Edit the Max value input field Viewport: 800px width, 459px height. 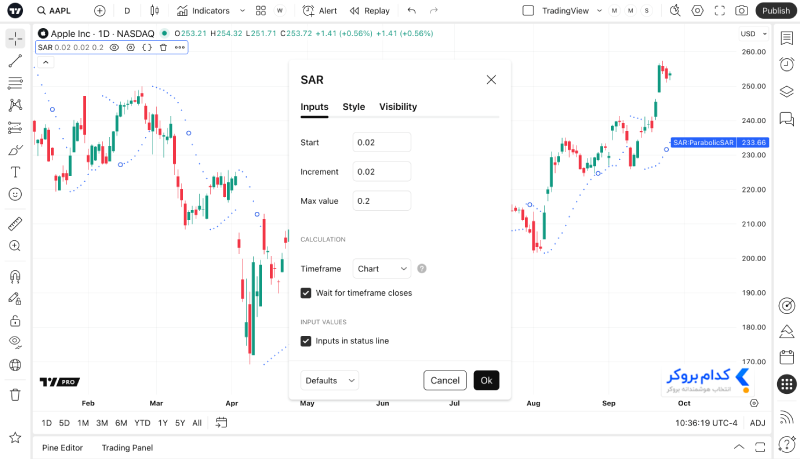click(x=382, y=201)
